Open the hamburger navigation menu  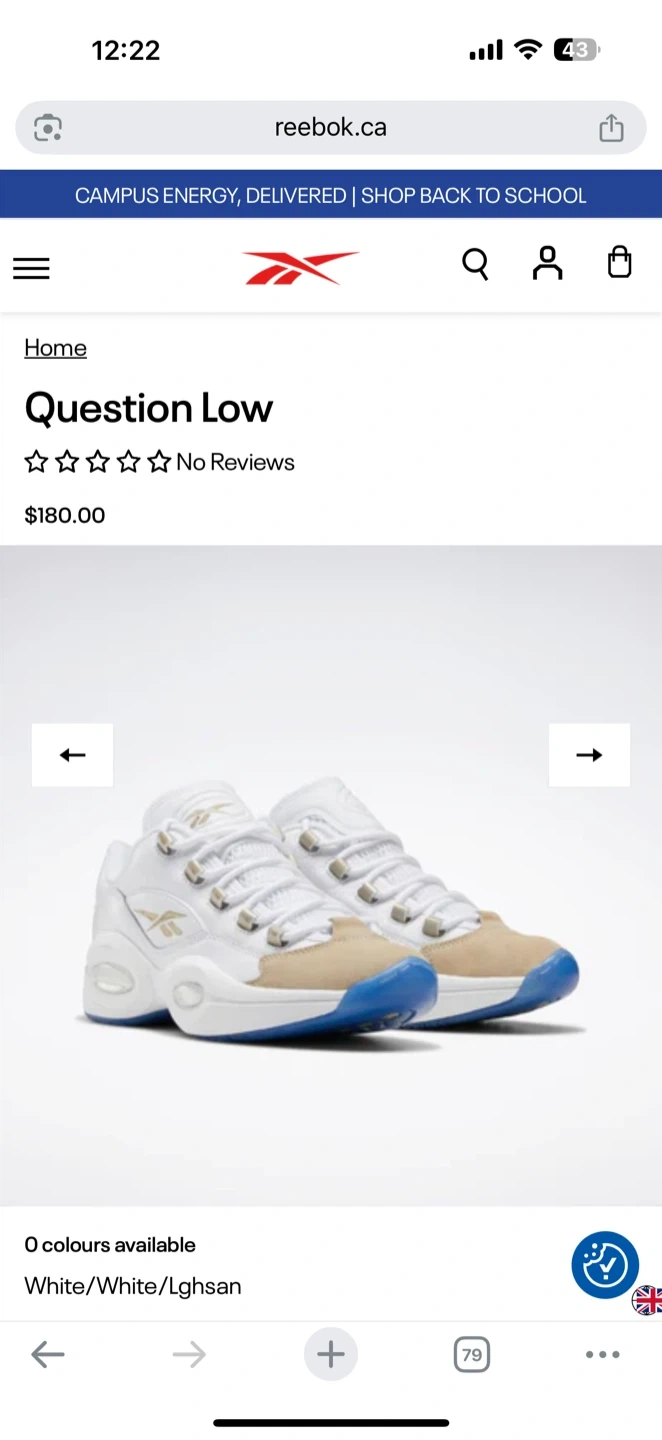click(x=31, y=268)
